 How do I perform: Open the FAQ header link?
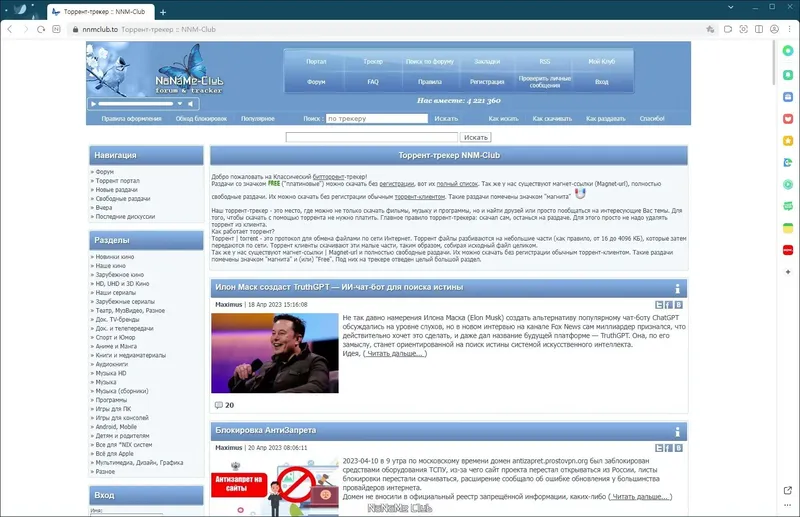373,82
